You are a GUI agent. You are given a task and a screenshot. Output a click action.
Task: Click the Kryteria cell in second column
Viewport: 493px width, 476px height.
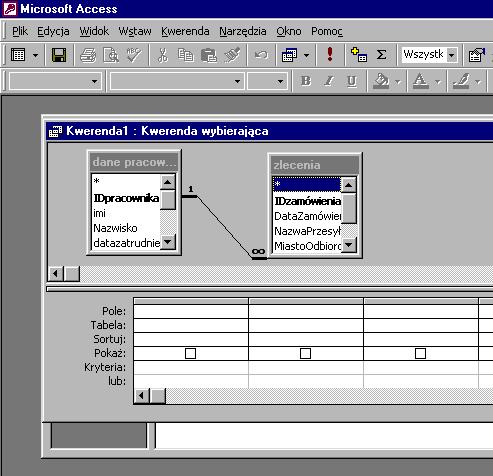[x=306, y=367]
